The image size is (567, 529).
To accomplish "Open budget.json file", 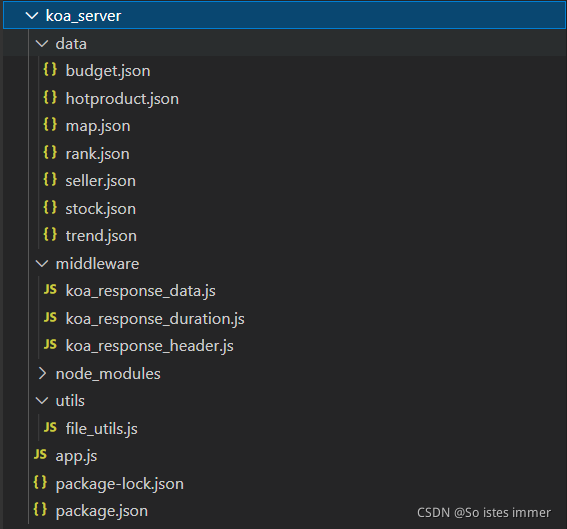I will pyautogui.click(x=108, y=71).
